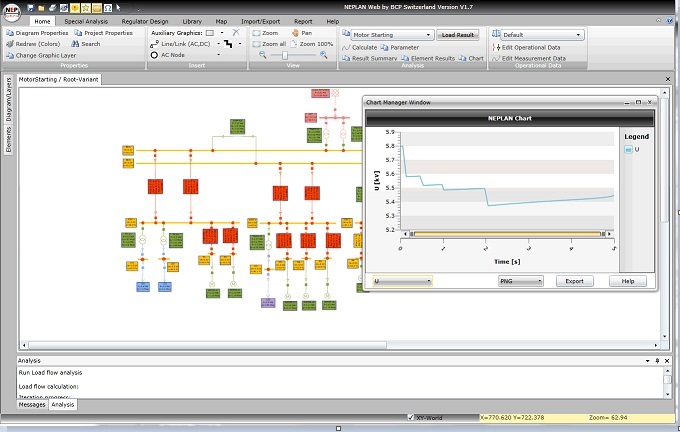Pin the Analysis output panel
The image size is (680, 432).
657,361
